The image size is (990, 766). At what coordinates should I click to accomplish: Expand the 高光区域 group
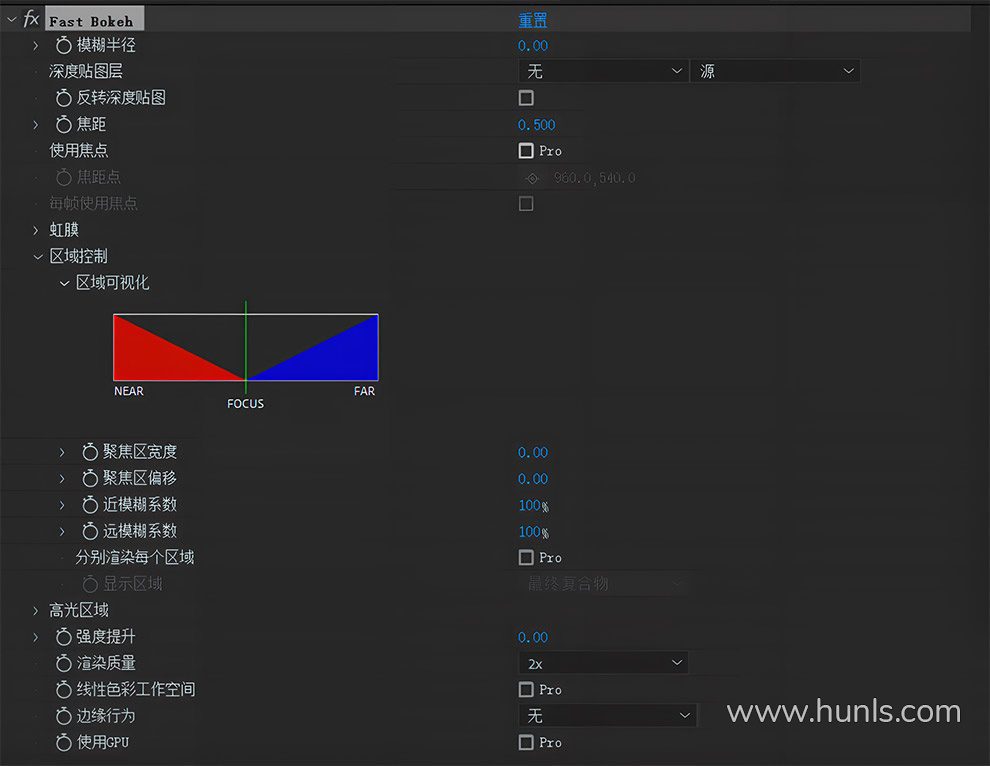[35, 611]
